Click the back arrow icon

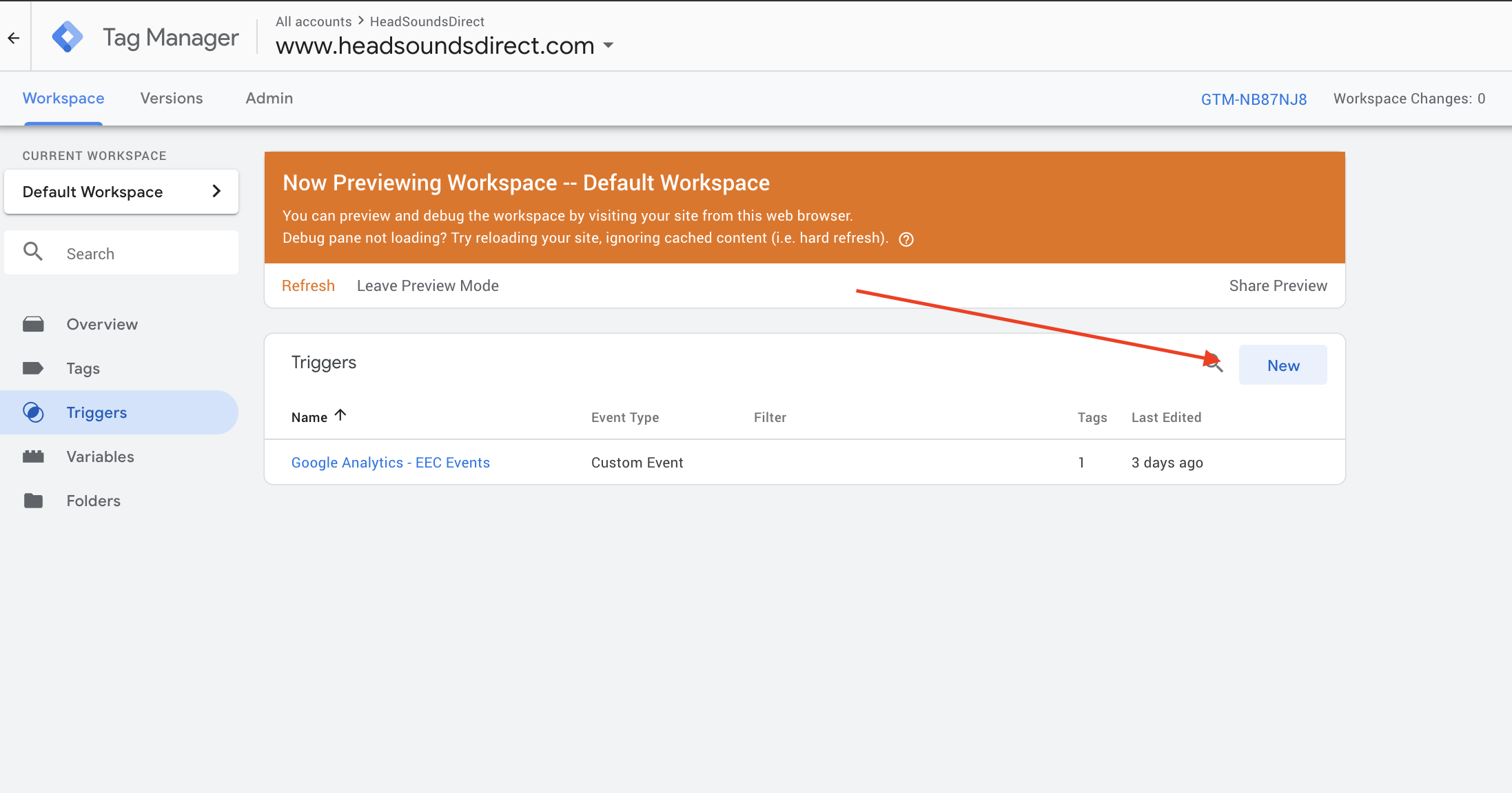point(14,38)
